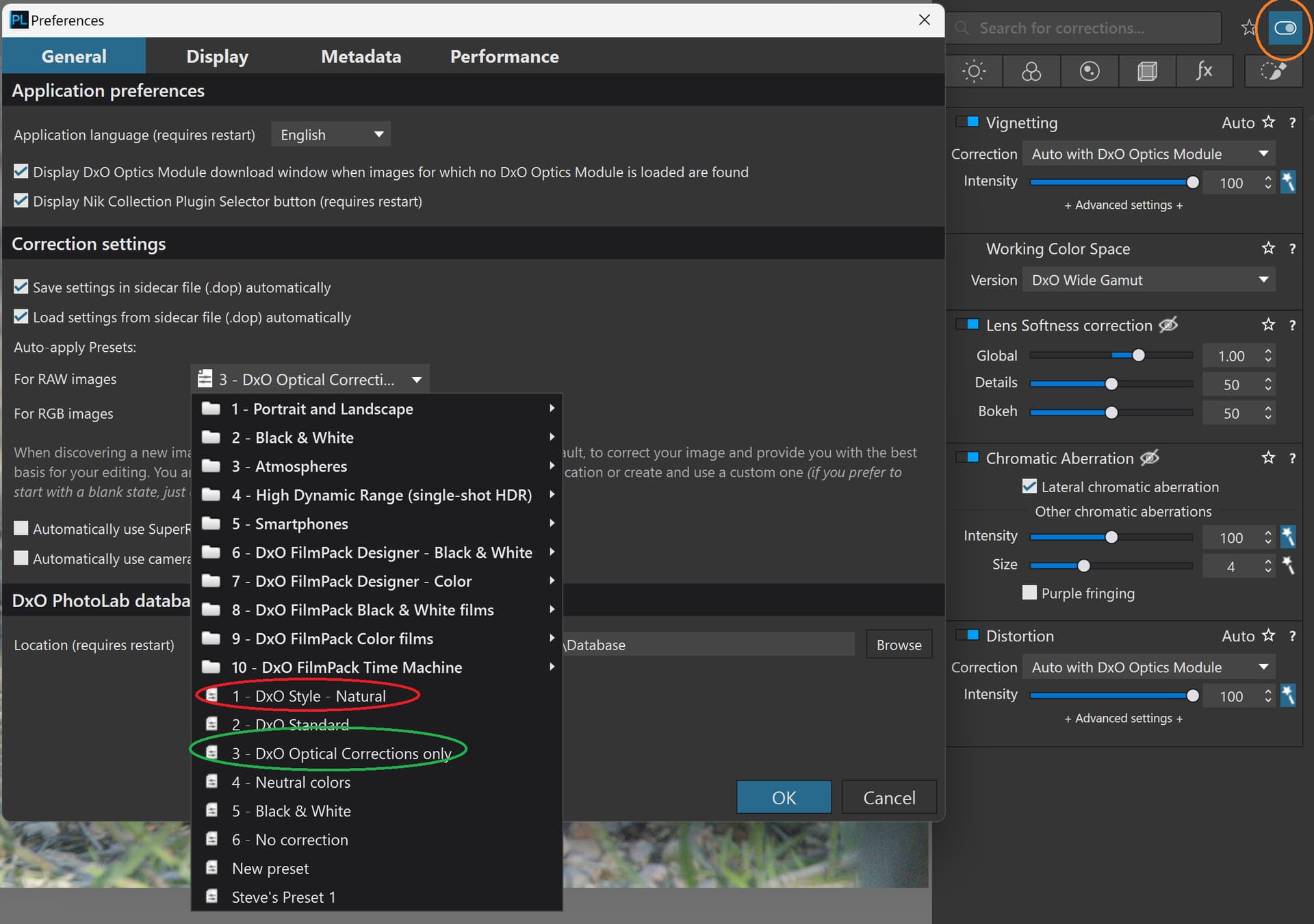Image resolution: width=1314 pixels, height=924 pixels.
Task: Open help for Vignetting
Action: (1292, 123)
